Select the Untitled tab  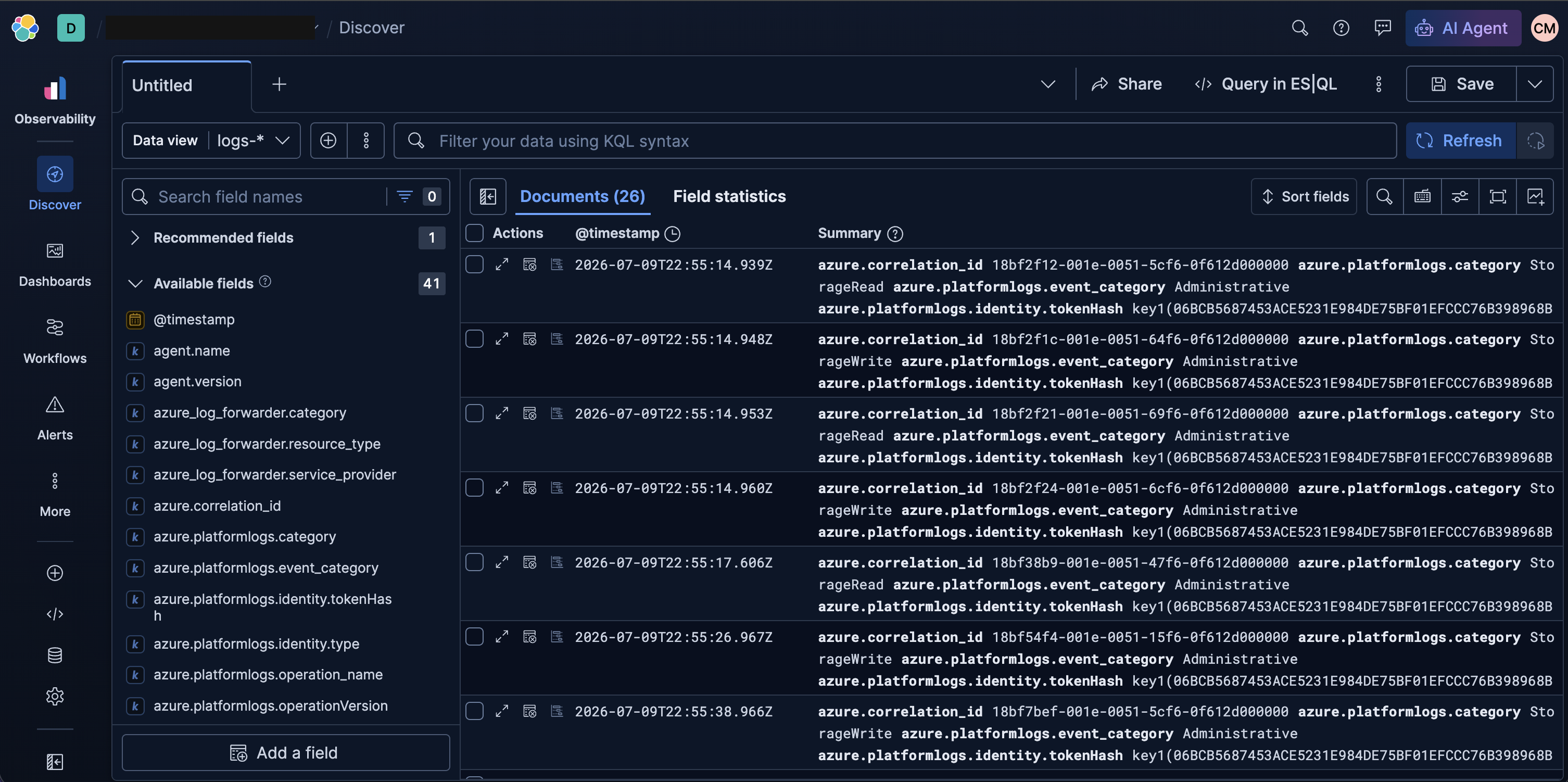pyautogui.click(x=187, y=86)
